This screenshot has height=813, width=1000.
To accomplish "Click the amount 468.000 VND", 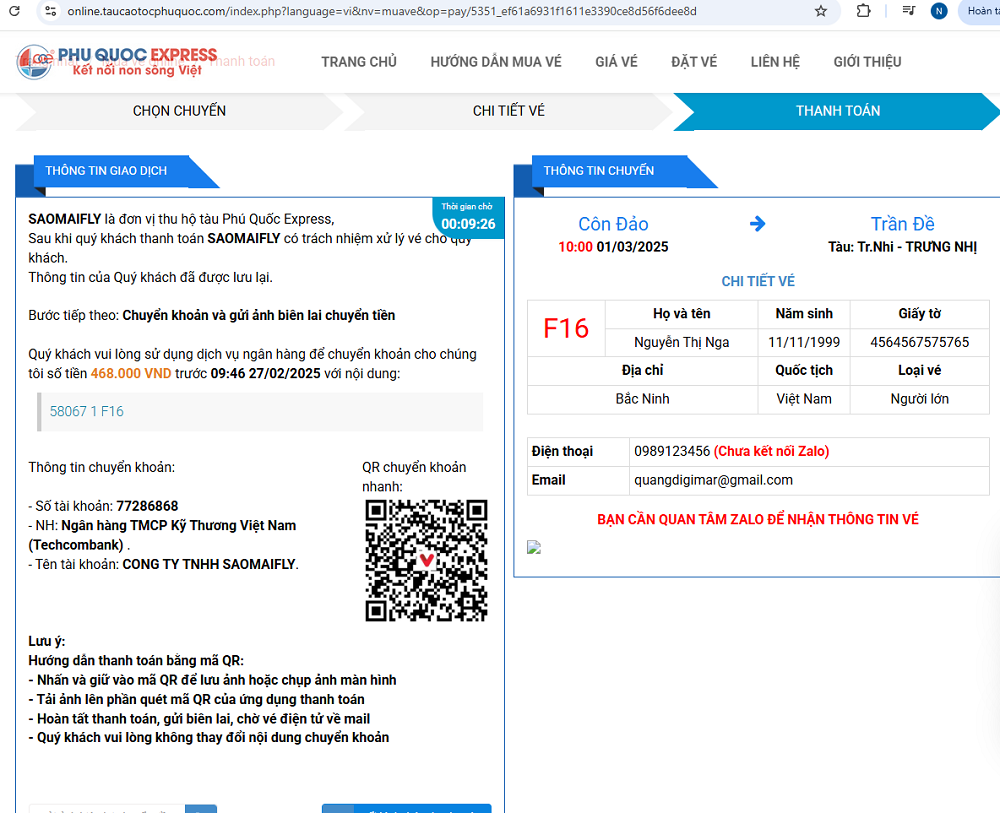I will [x=131, y=373].
